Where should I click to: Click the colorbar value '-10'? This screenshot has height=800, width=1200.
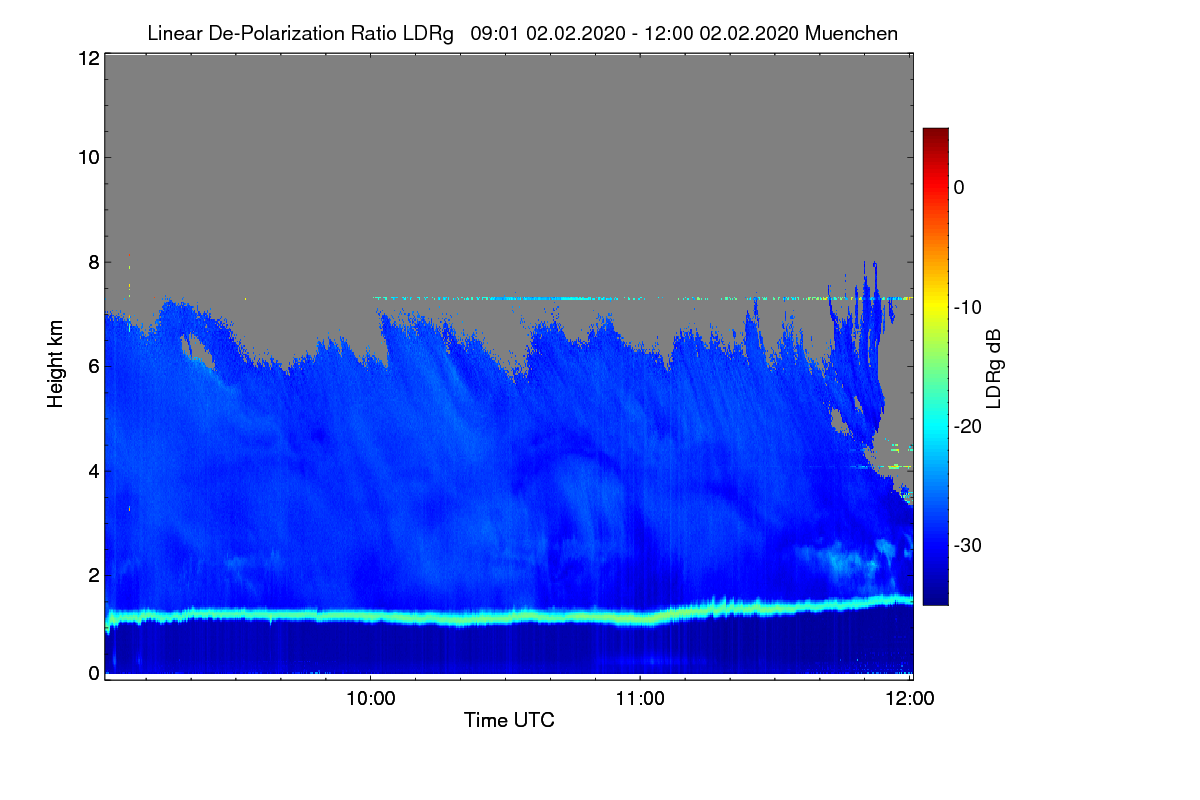tap(969, 307)
